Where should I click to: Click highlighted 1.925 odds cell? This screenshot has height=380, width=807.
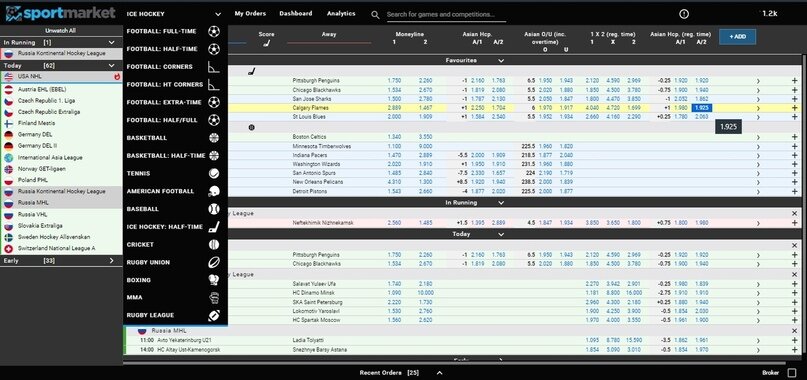pyautogui.click(x=701, y=108)
